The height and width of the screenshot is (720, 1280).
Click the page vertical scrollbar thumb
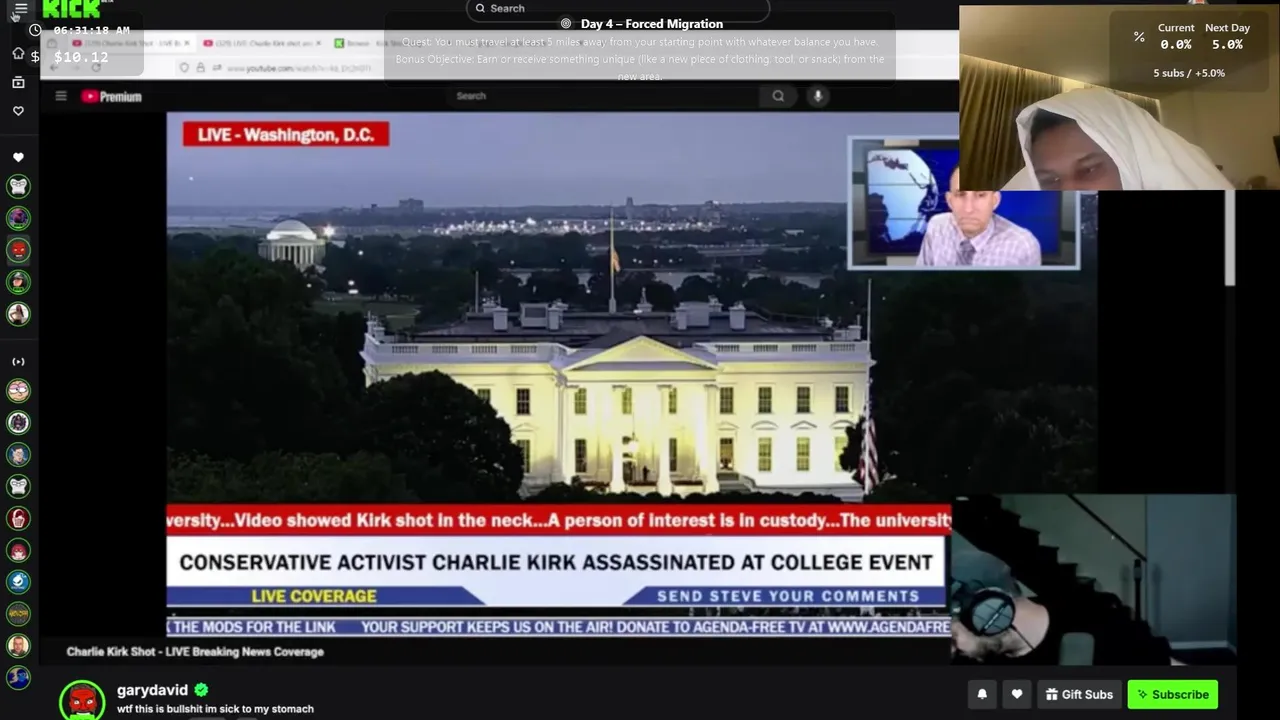click(x=1230, y=238)
